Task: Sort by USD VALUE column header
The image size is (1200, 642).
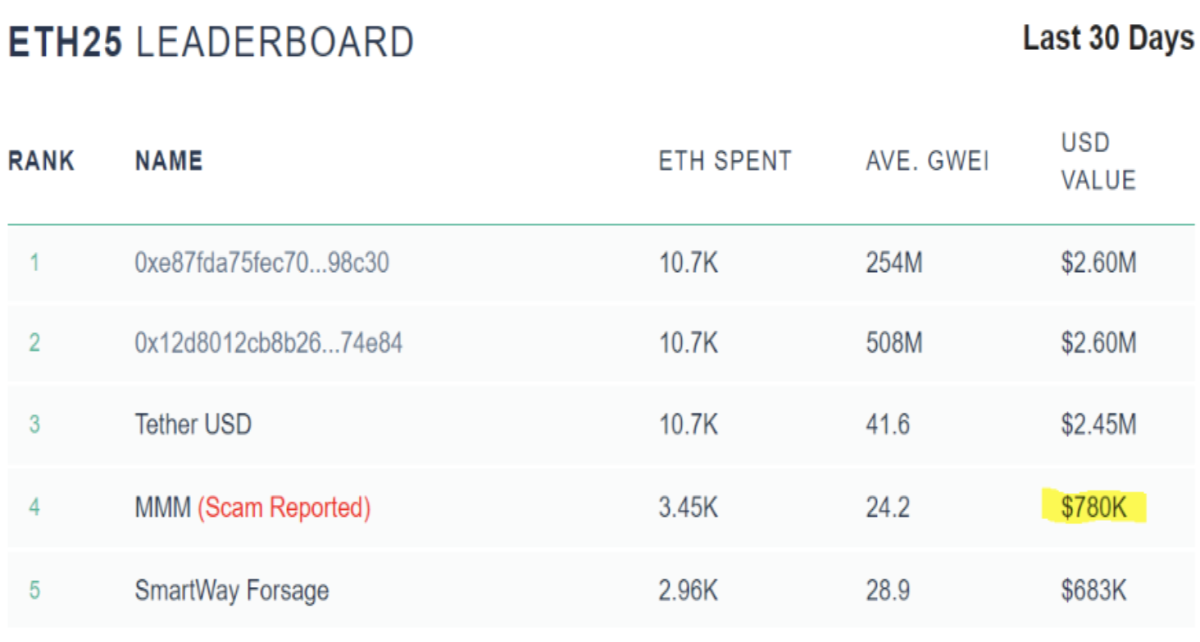Action: [1099, 161]
